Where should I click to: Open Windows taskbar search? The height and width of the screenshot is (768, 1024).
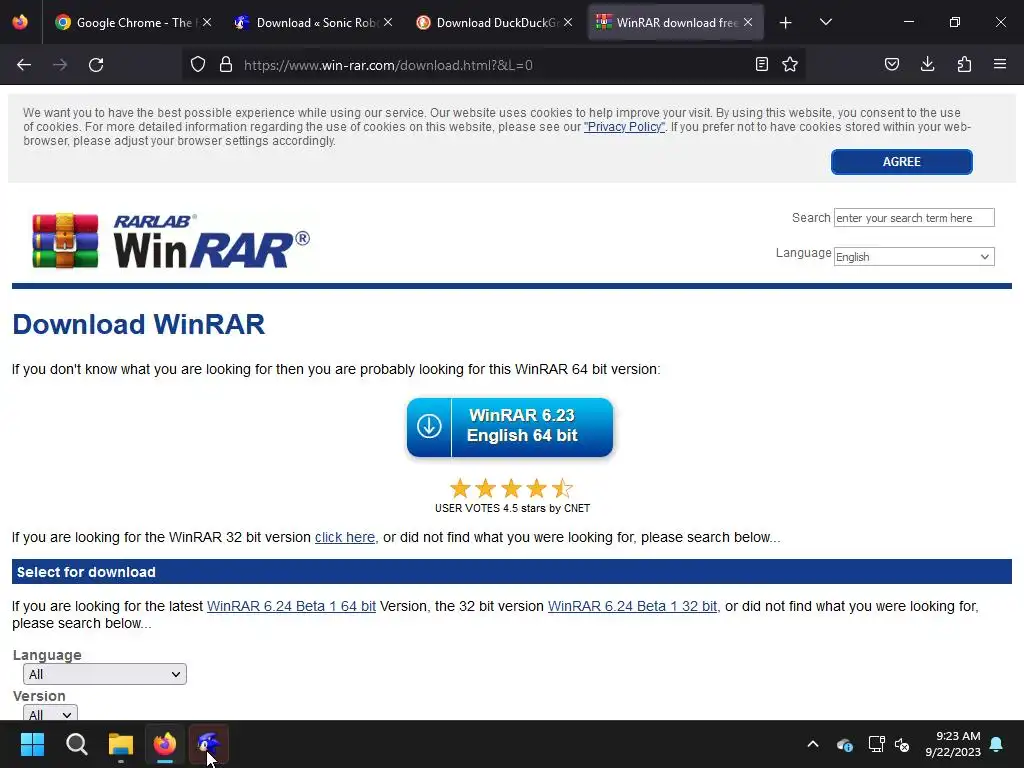coord(76,744)
